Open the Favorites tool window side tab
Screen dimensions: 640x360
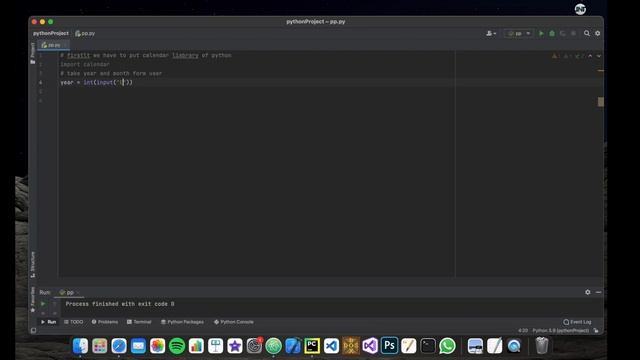[33, 300]
